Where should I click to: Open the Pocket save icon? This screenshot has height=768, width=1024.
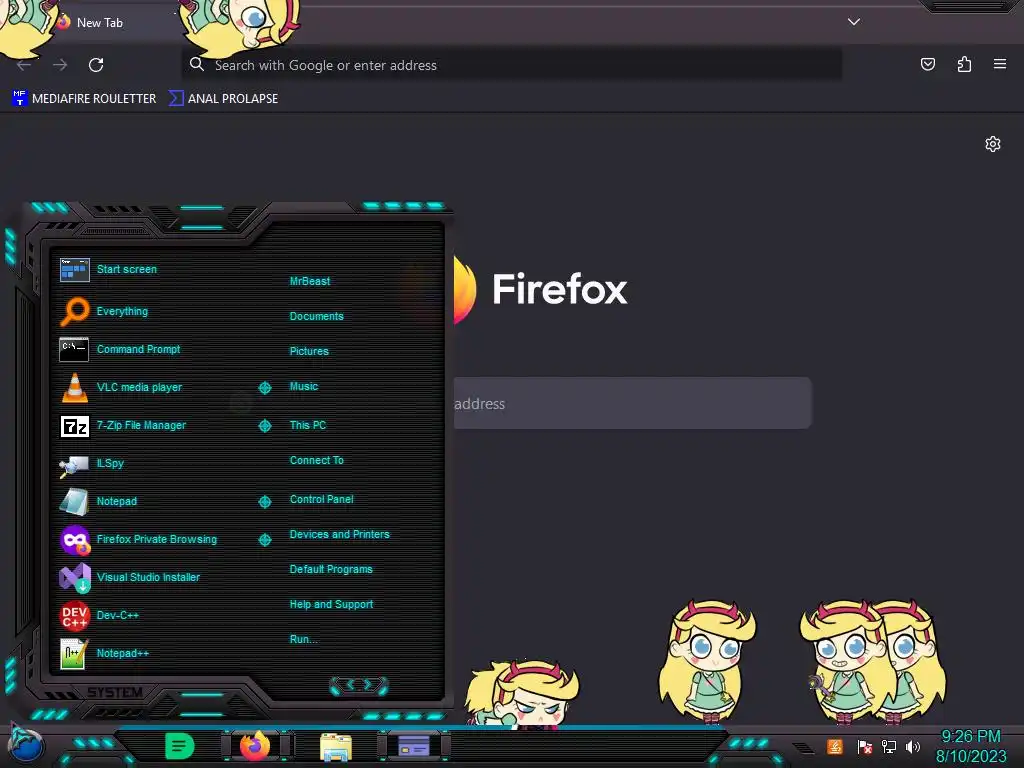[x=928, y=64]
